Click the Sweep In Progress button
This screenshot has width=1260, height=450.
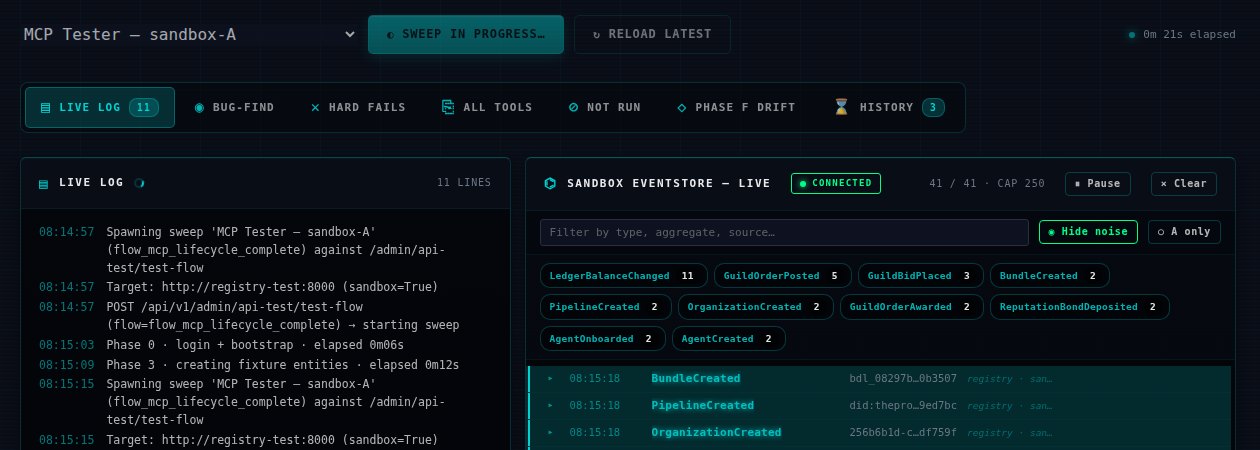point(466,34)
